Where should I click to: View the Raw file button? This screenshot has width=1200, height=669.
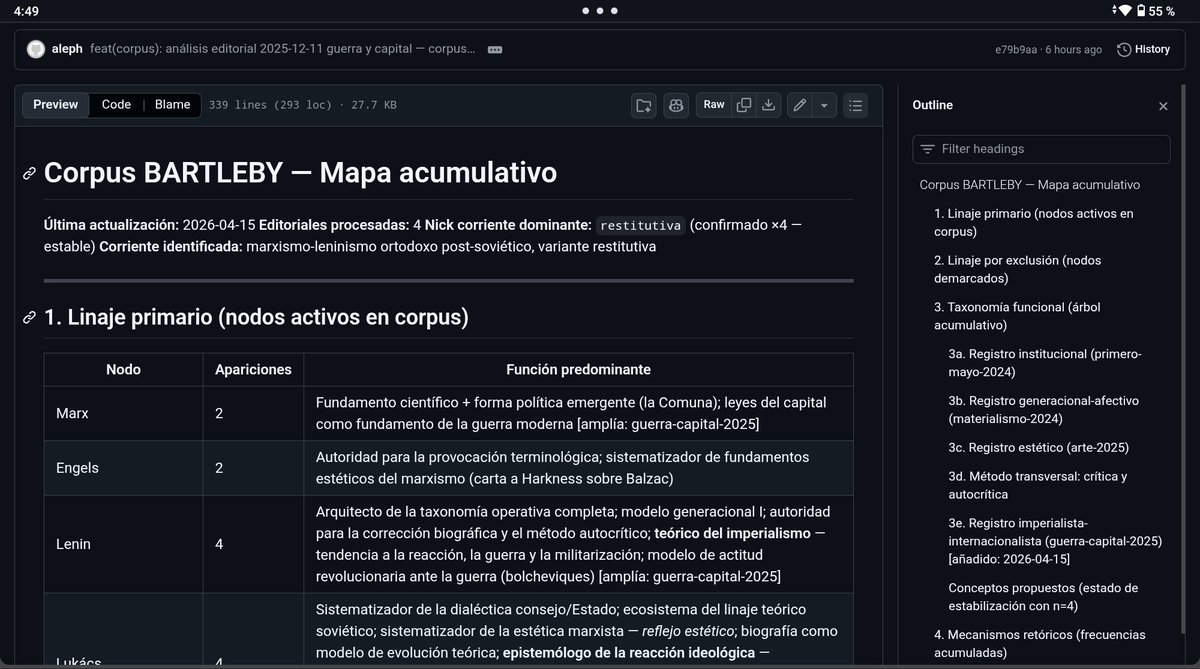[x=714, y=105]
